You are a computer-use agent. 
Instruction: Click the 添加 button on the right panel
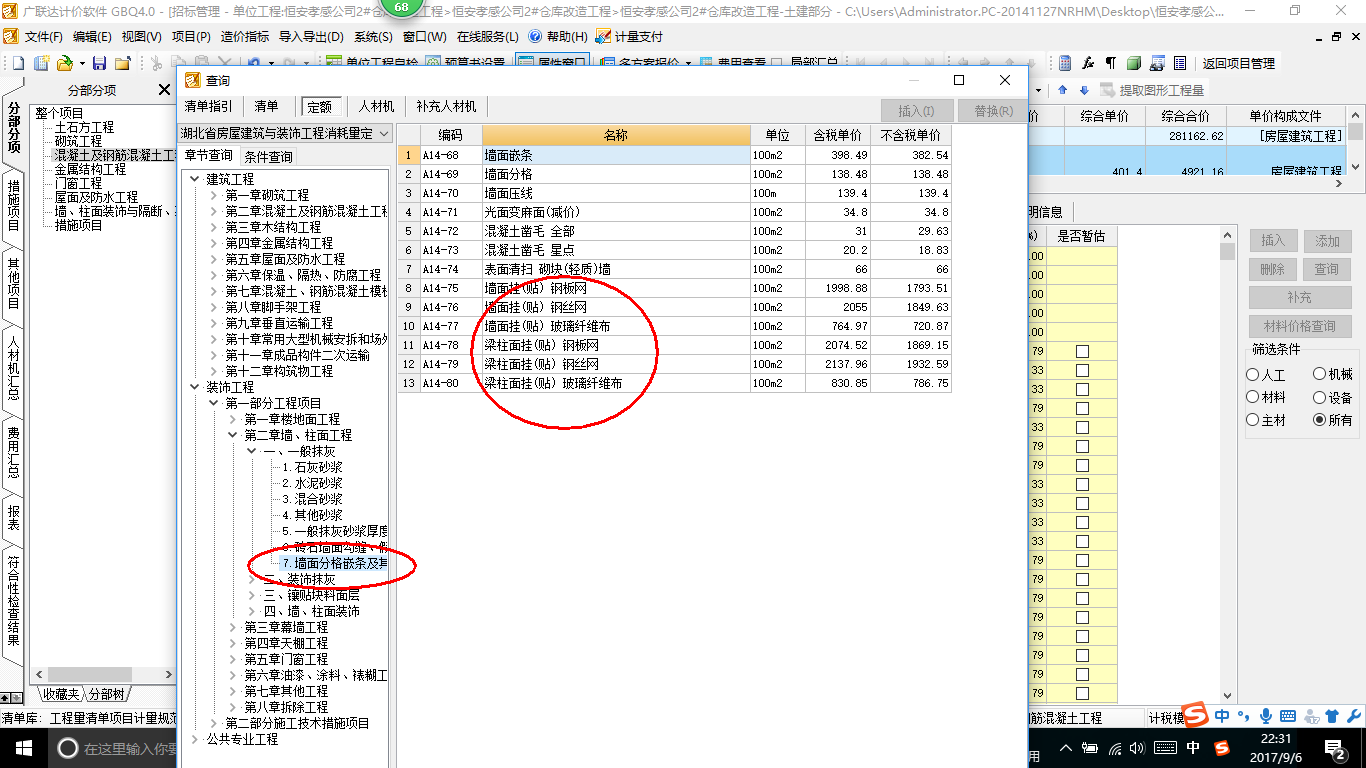[x=1327, y=241]
